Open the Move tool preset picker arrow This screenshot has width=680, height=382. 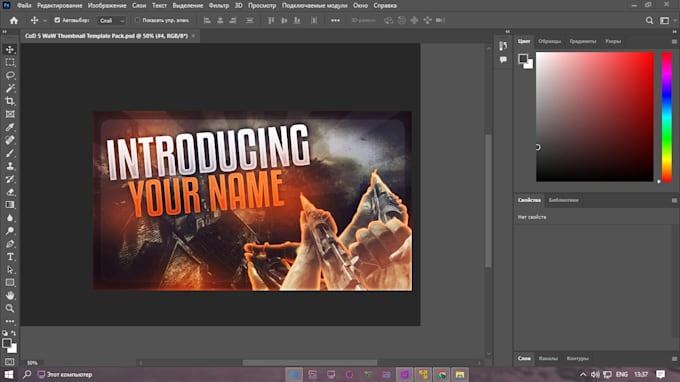(x=45, y=21)
